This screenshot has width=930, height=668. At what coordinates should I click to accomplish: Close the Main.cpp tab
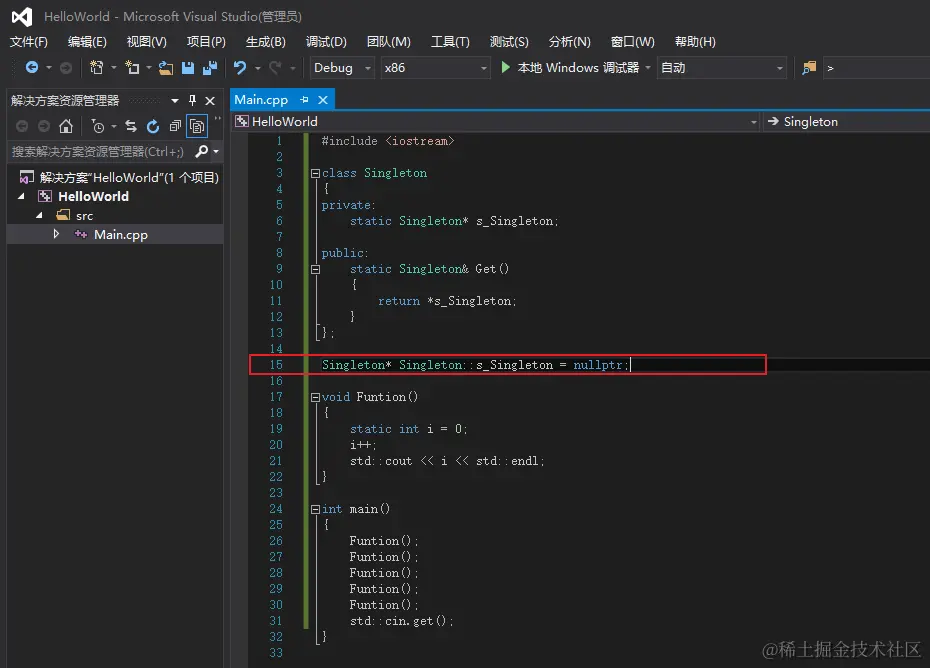[x=323, y=100]
